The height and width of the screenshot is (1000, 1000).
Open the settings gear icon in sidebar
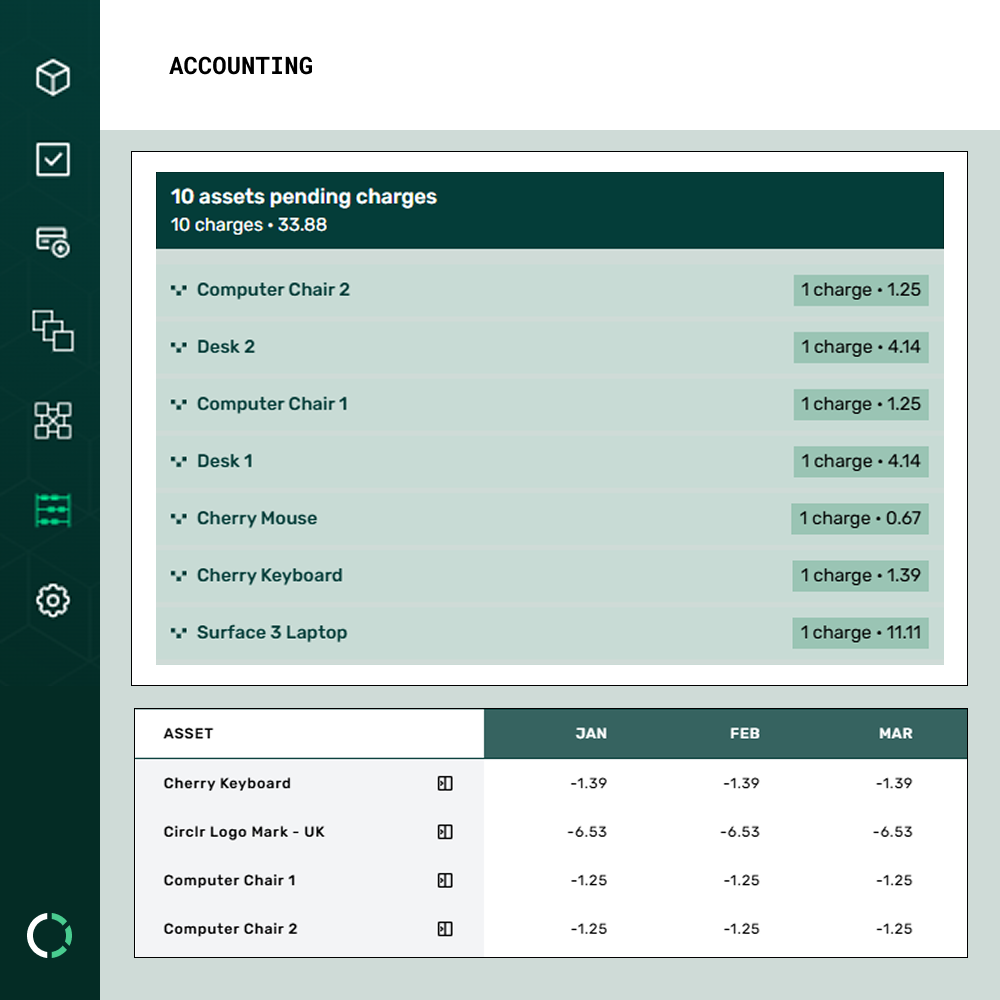point(53,600)
